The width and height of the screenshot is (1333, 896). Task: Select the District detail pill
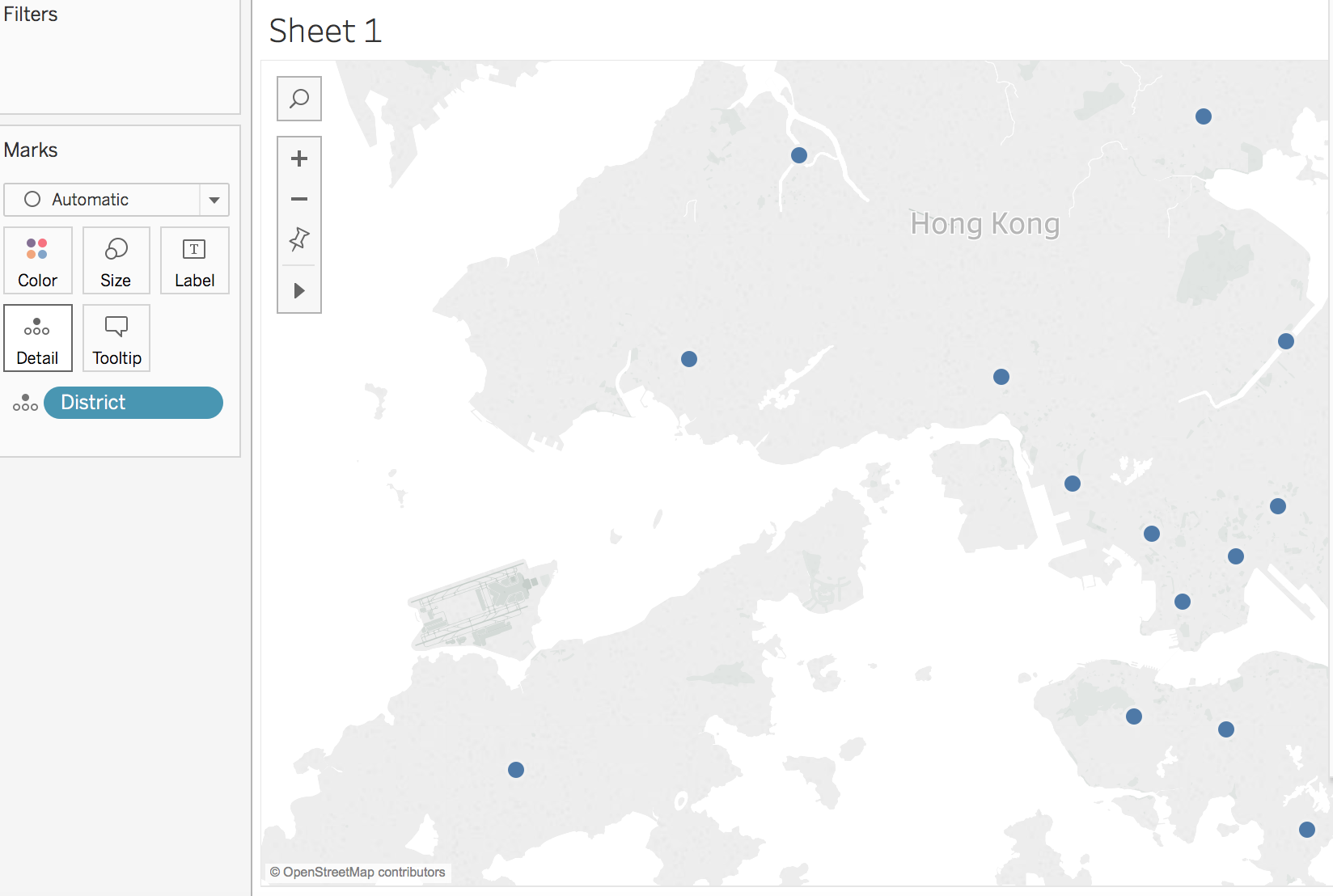click(133, 403)
